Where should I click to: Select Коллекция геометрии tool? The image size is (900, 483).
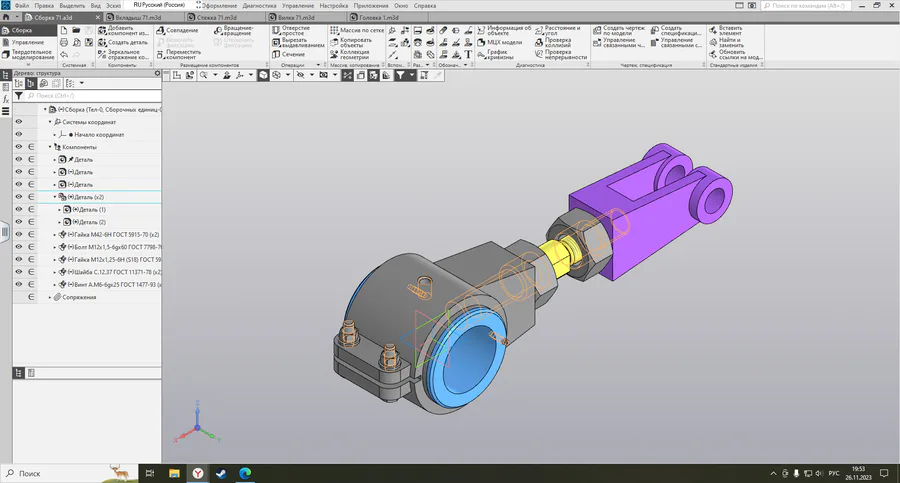click(x=350, y=55)
